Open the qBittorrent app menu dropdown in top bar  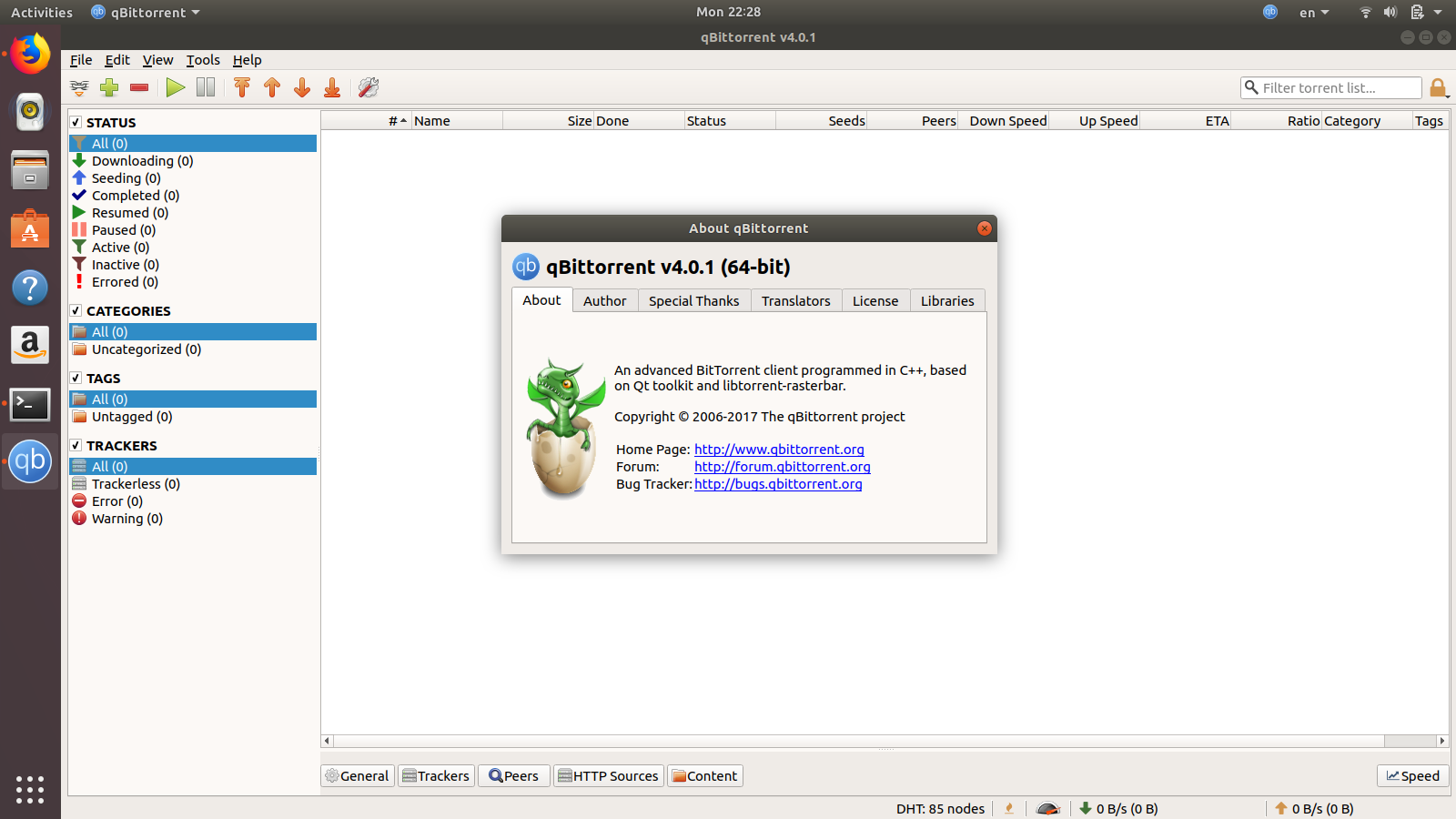click(146, 12)
